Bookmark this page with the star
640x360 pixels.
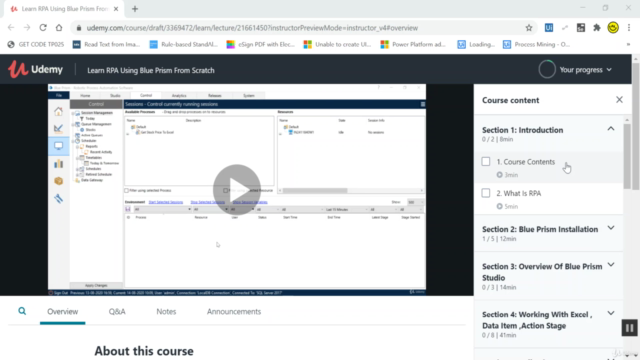pos(529,28)
